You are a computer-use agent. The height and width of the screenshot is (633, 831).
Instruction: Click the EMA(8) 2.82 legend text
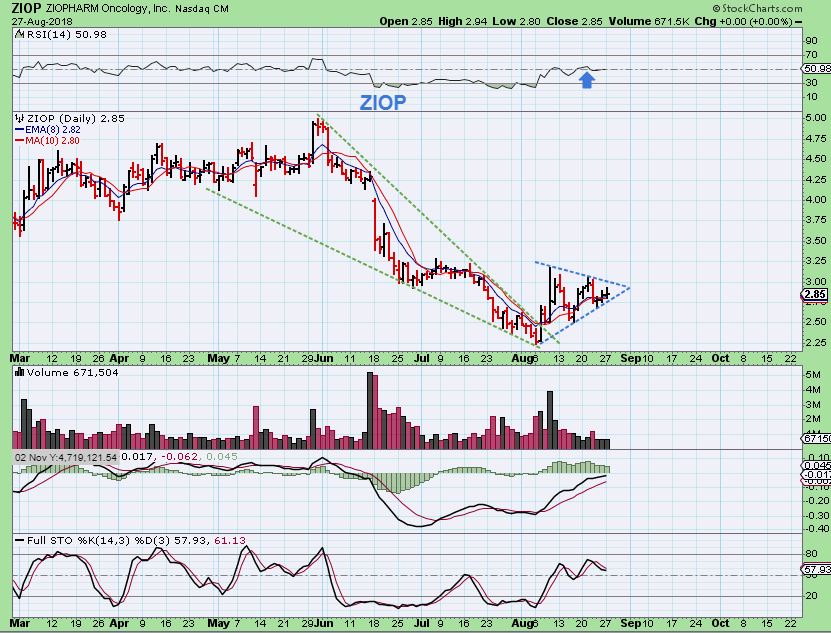pyautogui.click(x=53, y=130)
